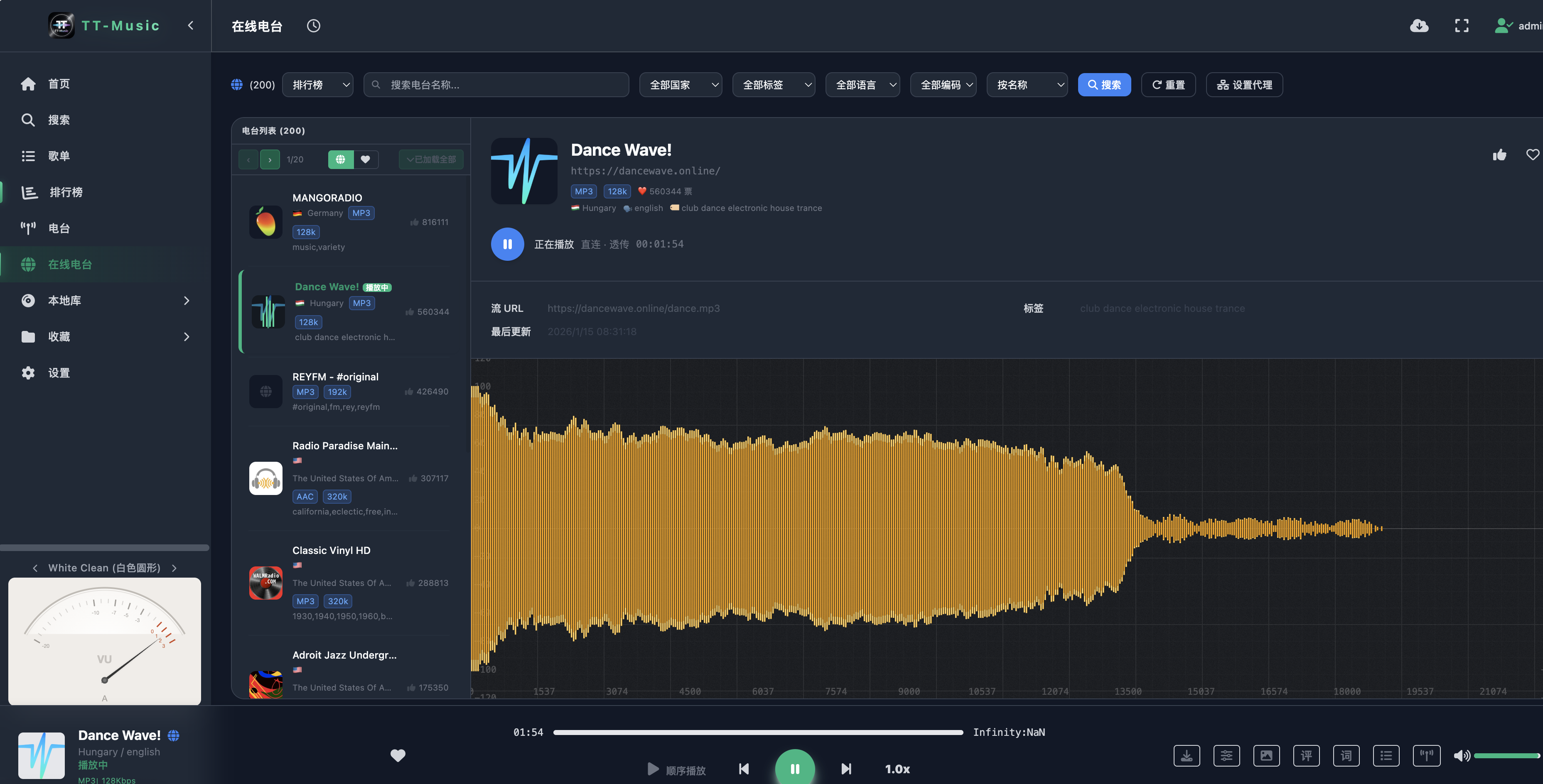Open the 全部语言 language dropdown

862,85
